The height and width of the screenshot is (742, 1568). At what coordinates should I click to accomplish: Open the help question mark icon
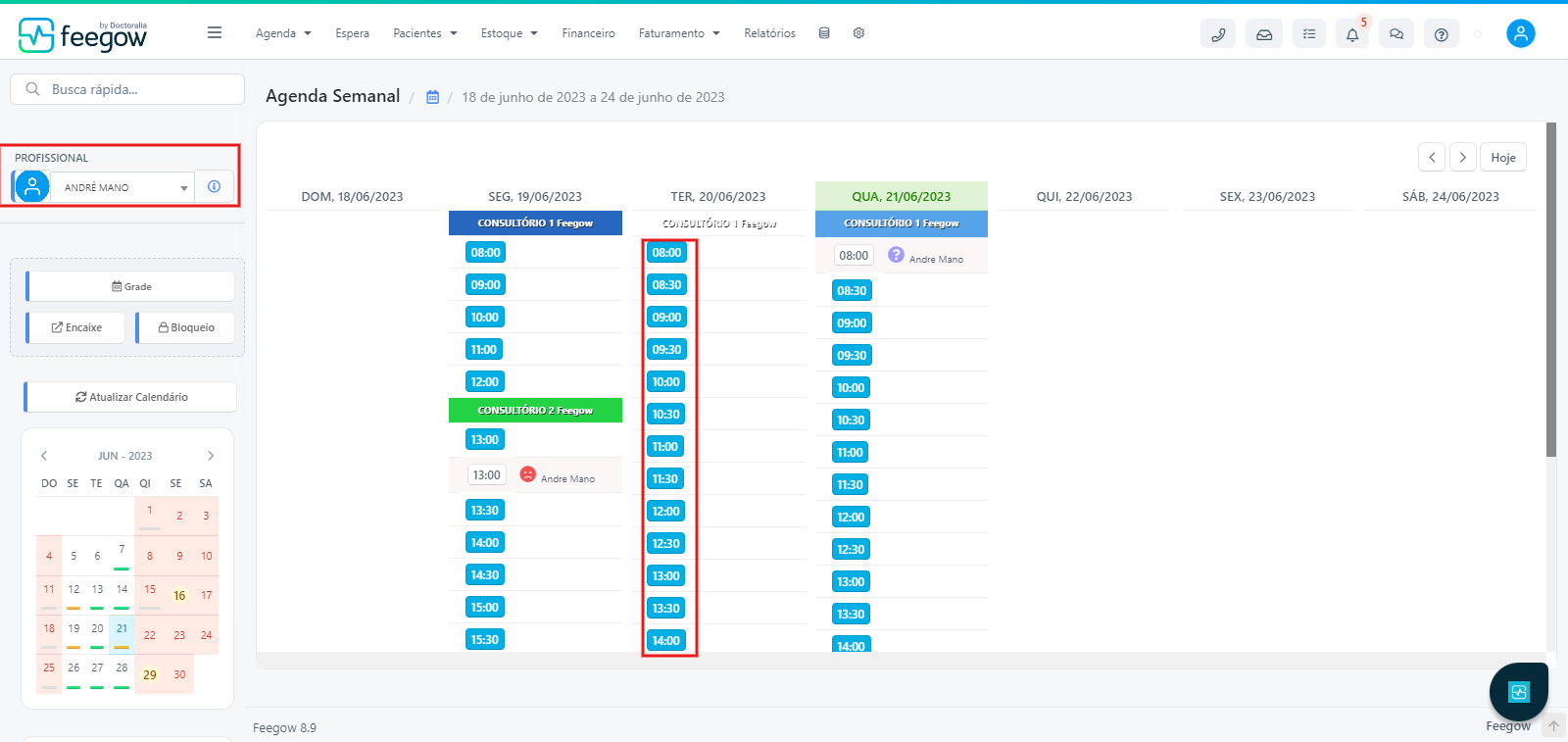[1441, 33]
